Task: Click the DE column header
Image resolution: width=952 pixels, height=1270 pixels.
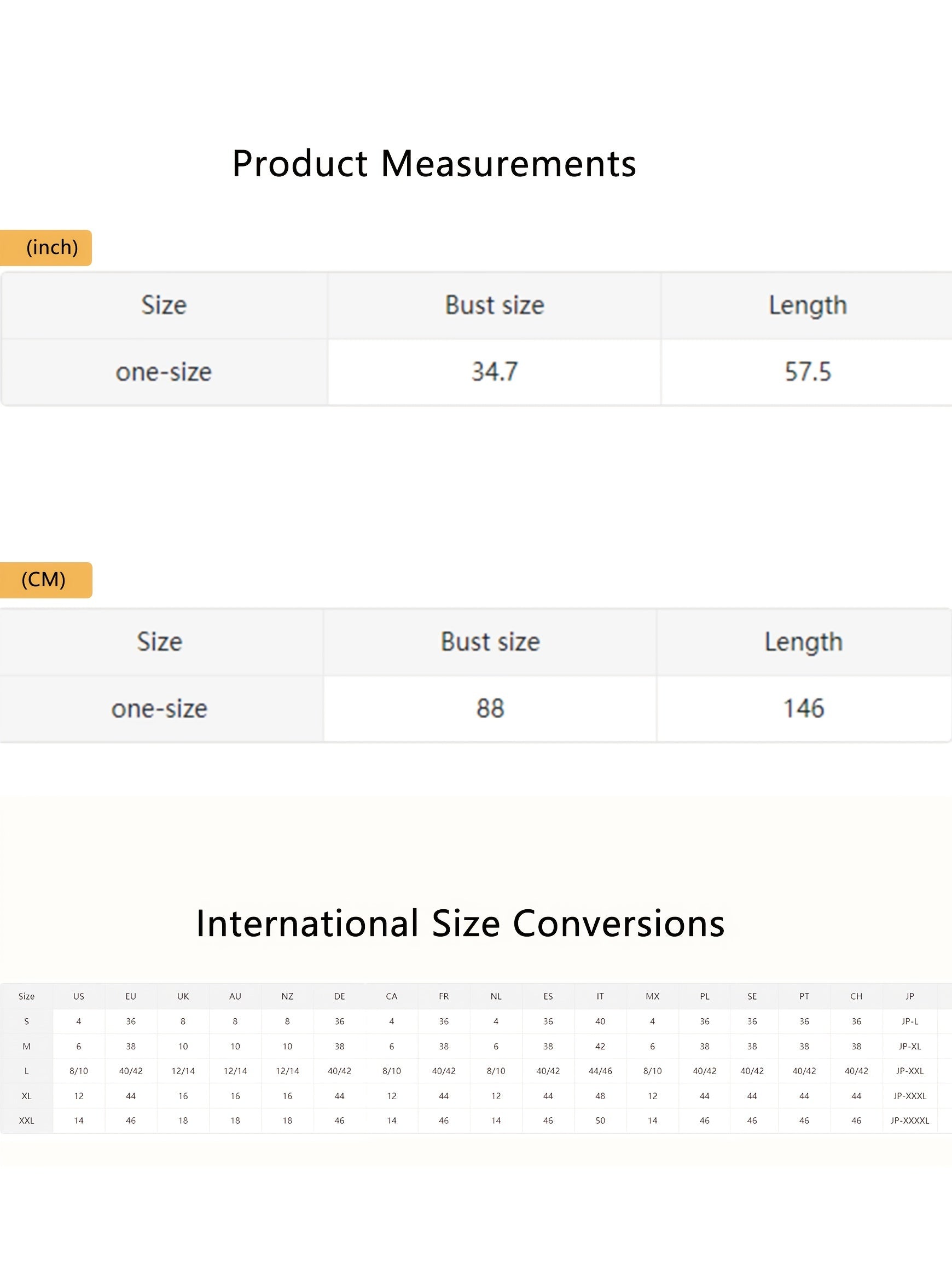Action: 340,996
